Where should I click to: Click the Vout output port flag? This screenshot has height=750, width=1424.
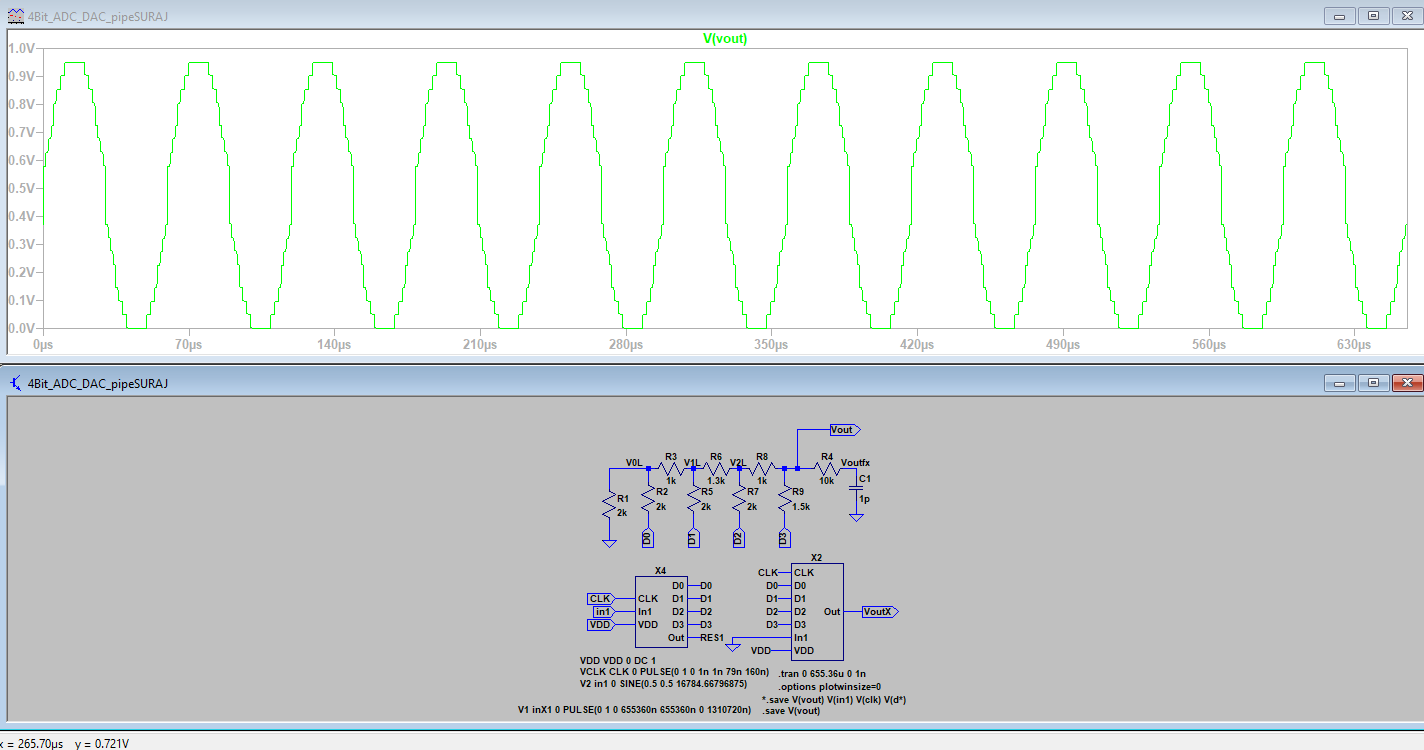(x=844, y=430)
